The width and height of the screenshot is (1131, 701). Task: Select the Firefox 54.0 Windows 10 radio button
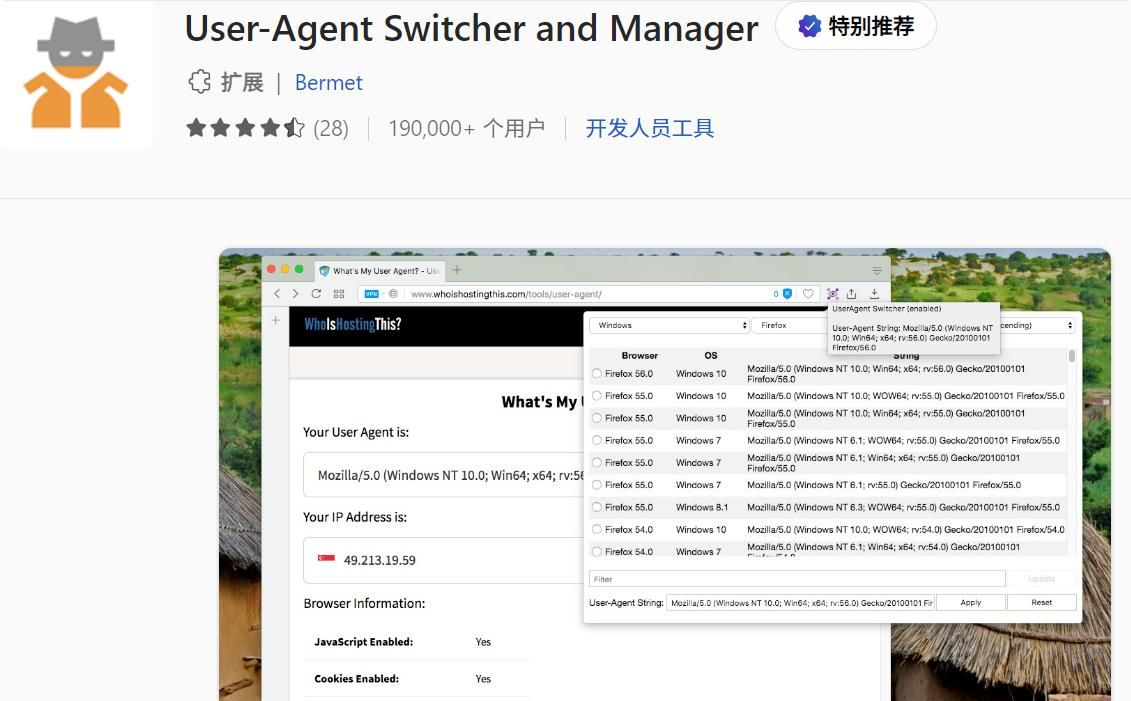(597, 530)
